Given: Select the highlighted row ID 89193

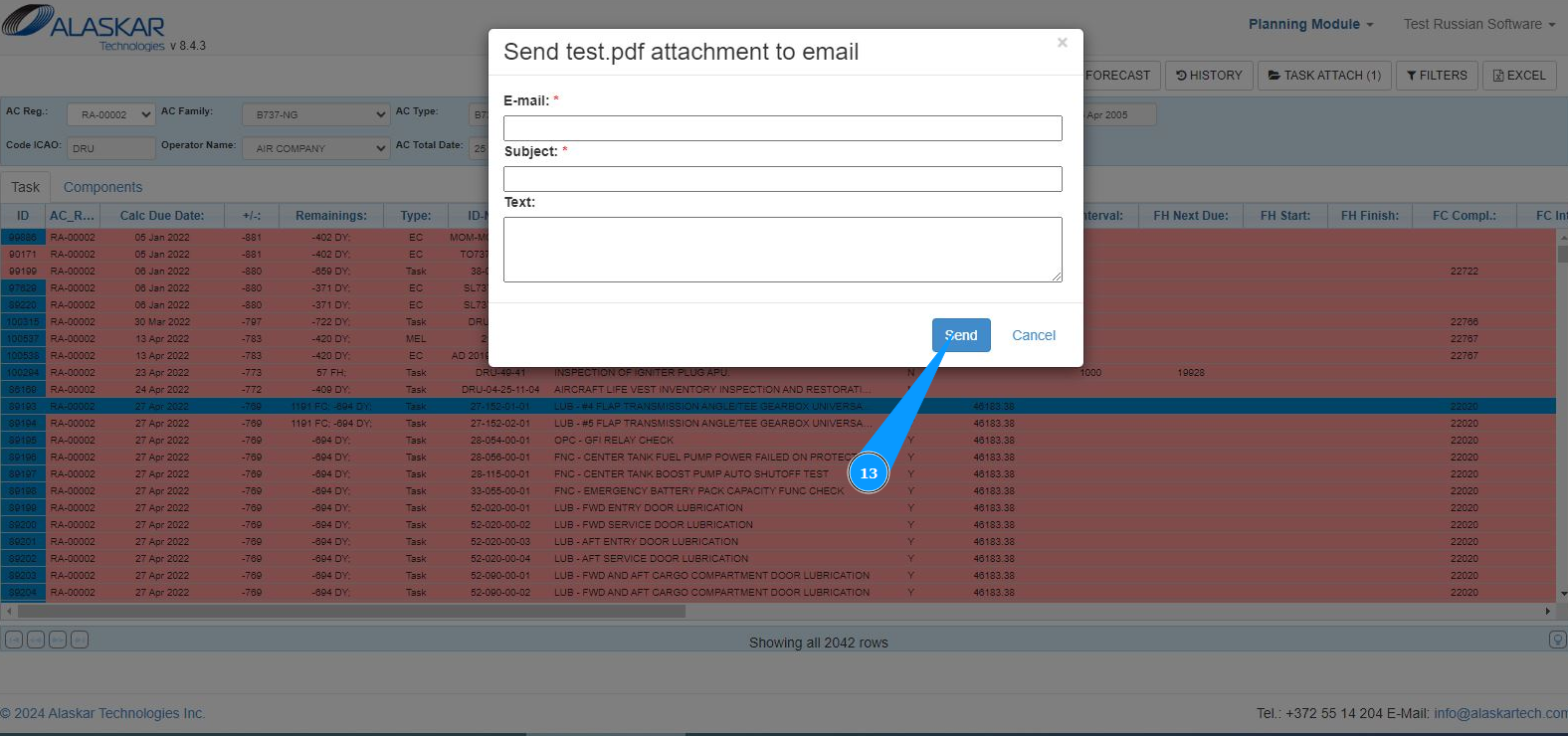Looking at the screenshot, I should 23,407.
